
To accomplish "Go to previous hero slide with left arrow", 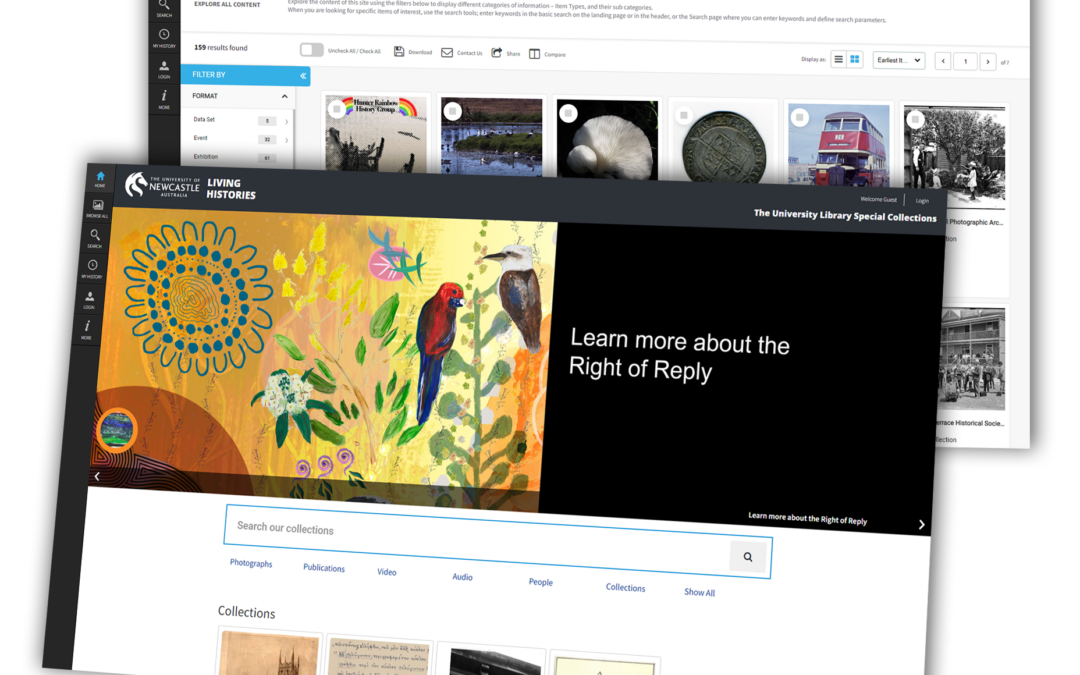I will [97, 476].
